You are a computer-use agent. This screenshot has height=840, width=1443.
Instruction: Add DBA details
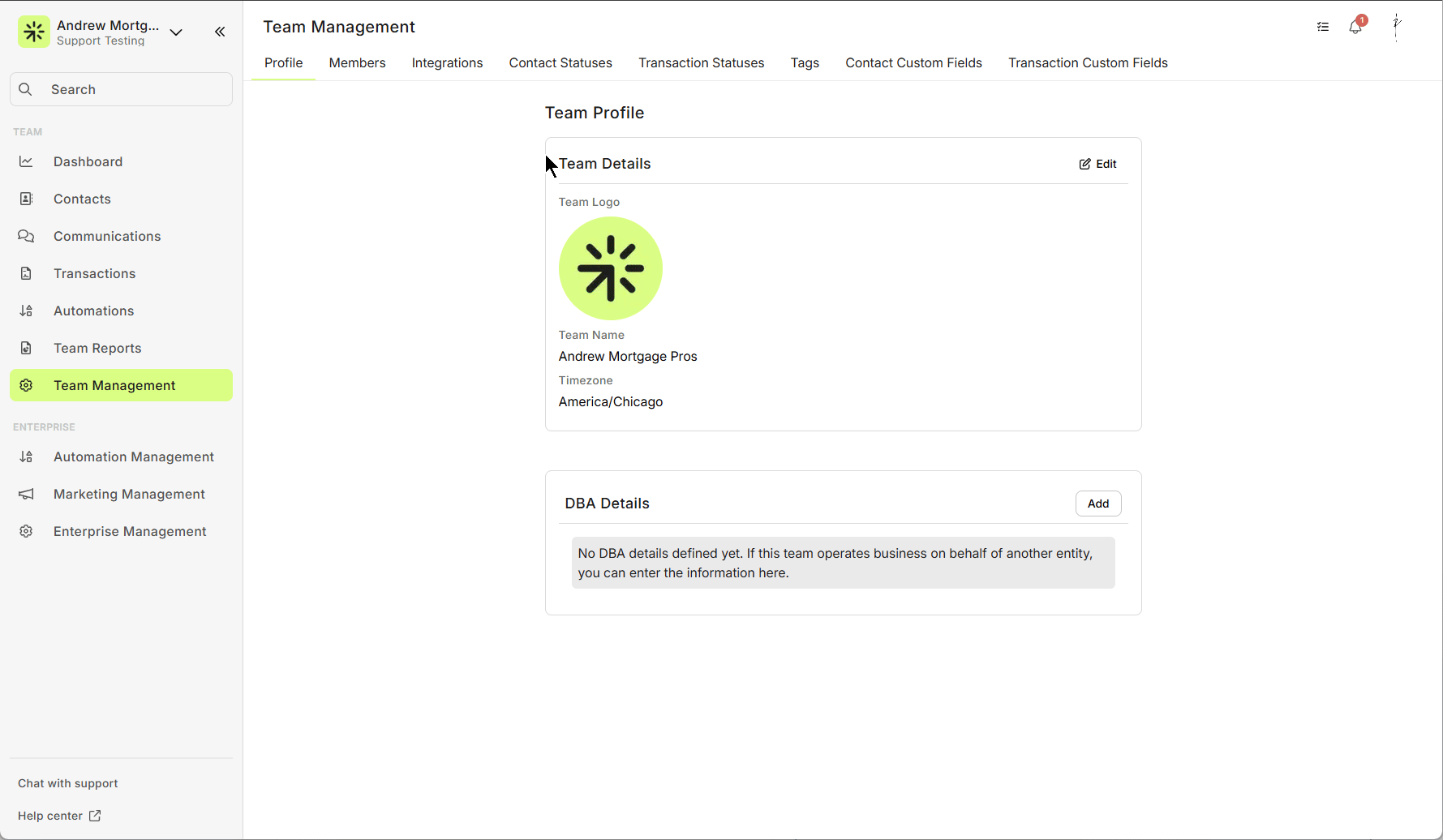(1097, 504)
